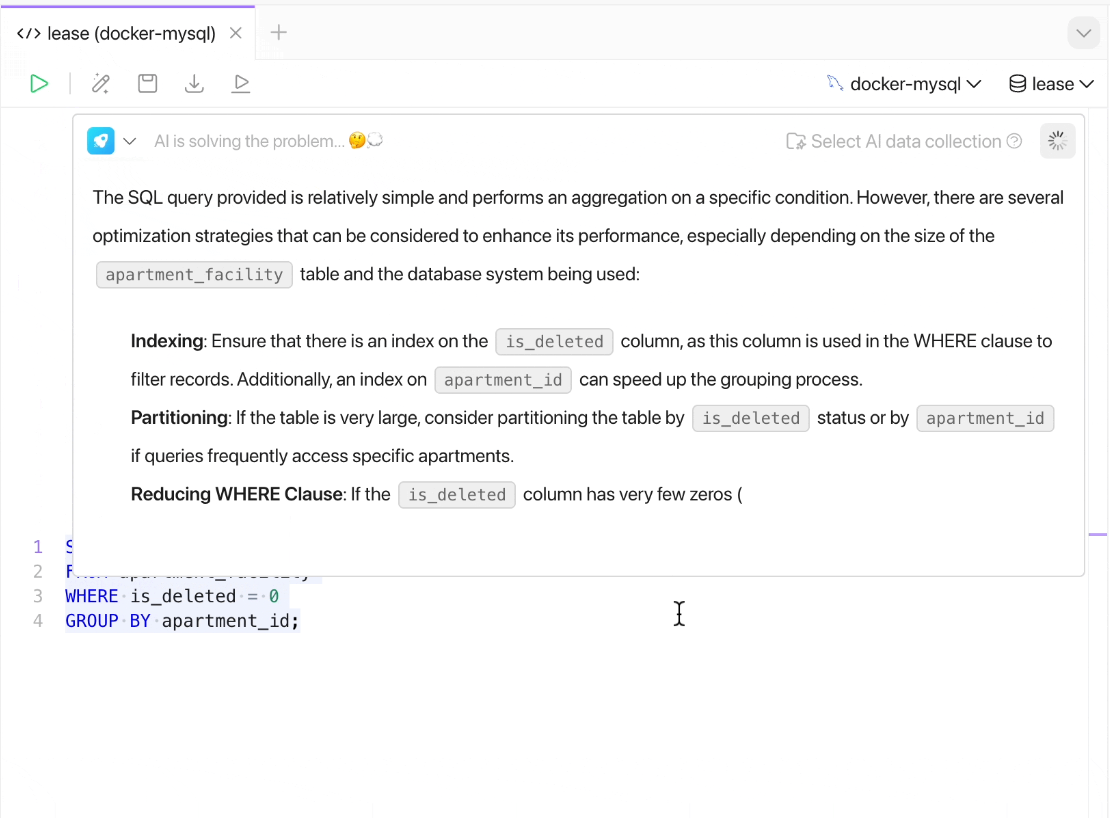This screenshot has height=818, width=1110.
Task: Click the magic wand format icon
Action: click(x=101, y=84)
